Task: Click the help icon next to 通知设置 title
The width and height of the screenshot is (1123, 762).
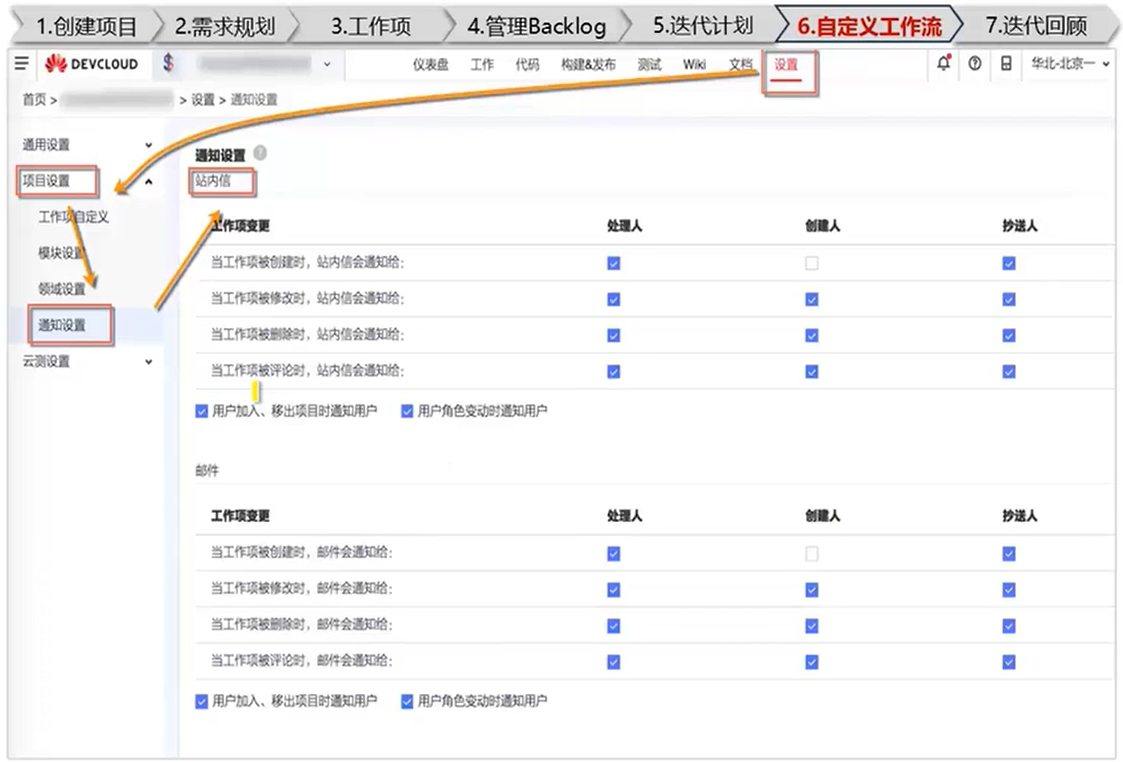Action: tap(260, 153)
